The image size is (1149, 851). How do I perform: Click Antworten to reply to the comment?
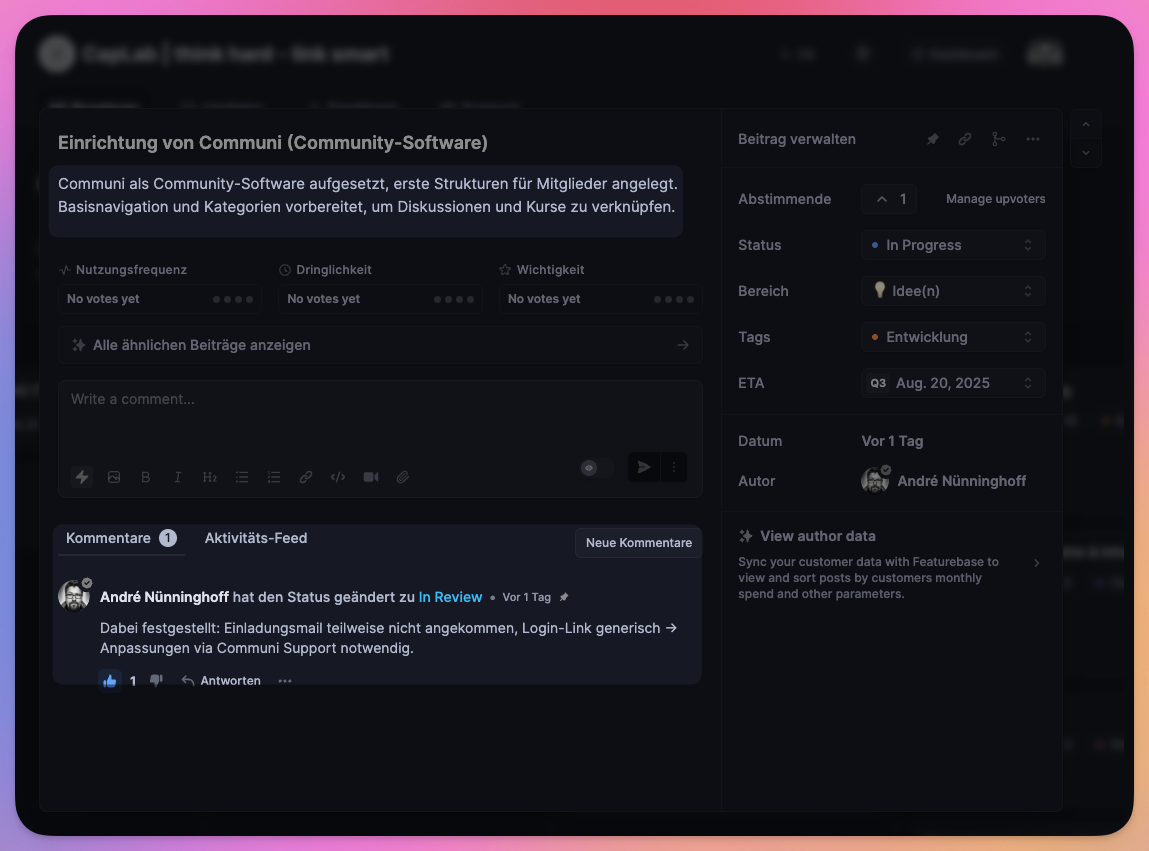221,681
